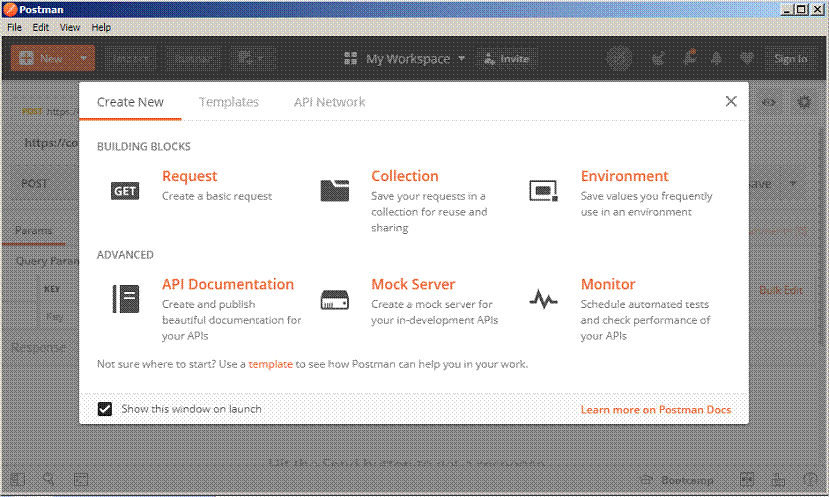Image resolution: width=829 pixels, height=497 pixels.
Task: Click the sync status icon in header
Action: (620, 58)
